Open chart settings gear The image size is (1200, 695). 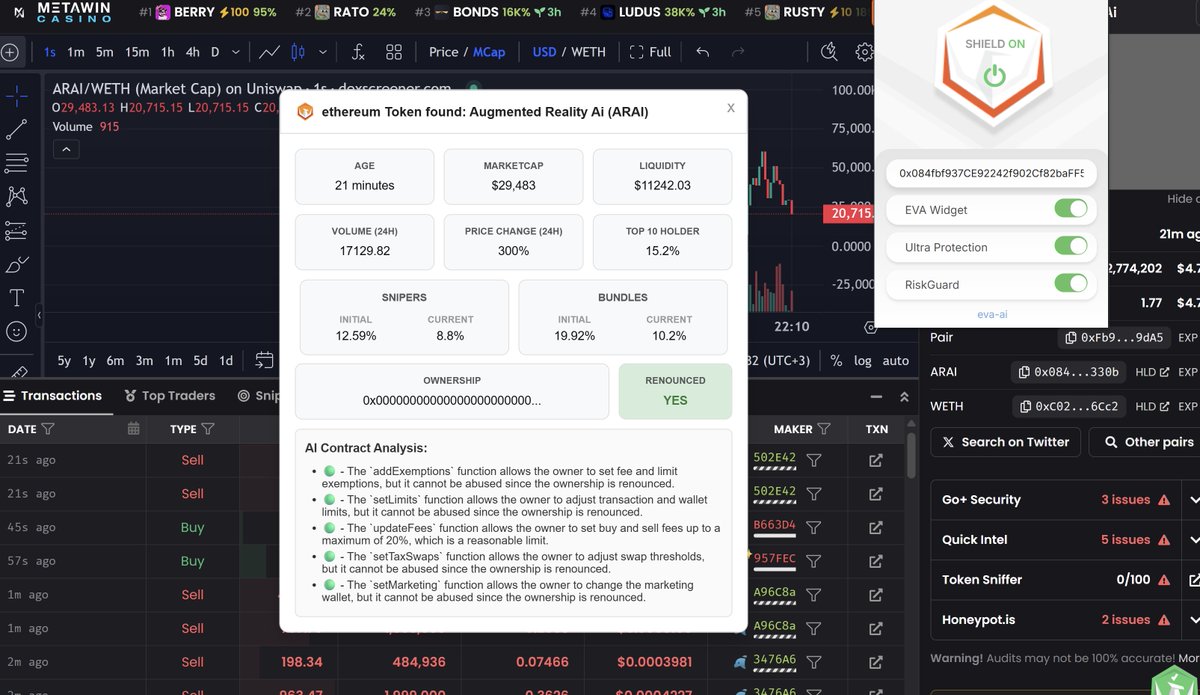pyautogui.click(x=865, y=52)
